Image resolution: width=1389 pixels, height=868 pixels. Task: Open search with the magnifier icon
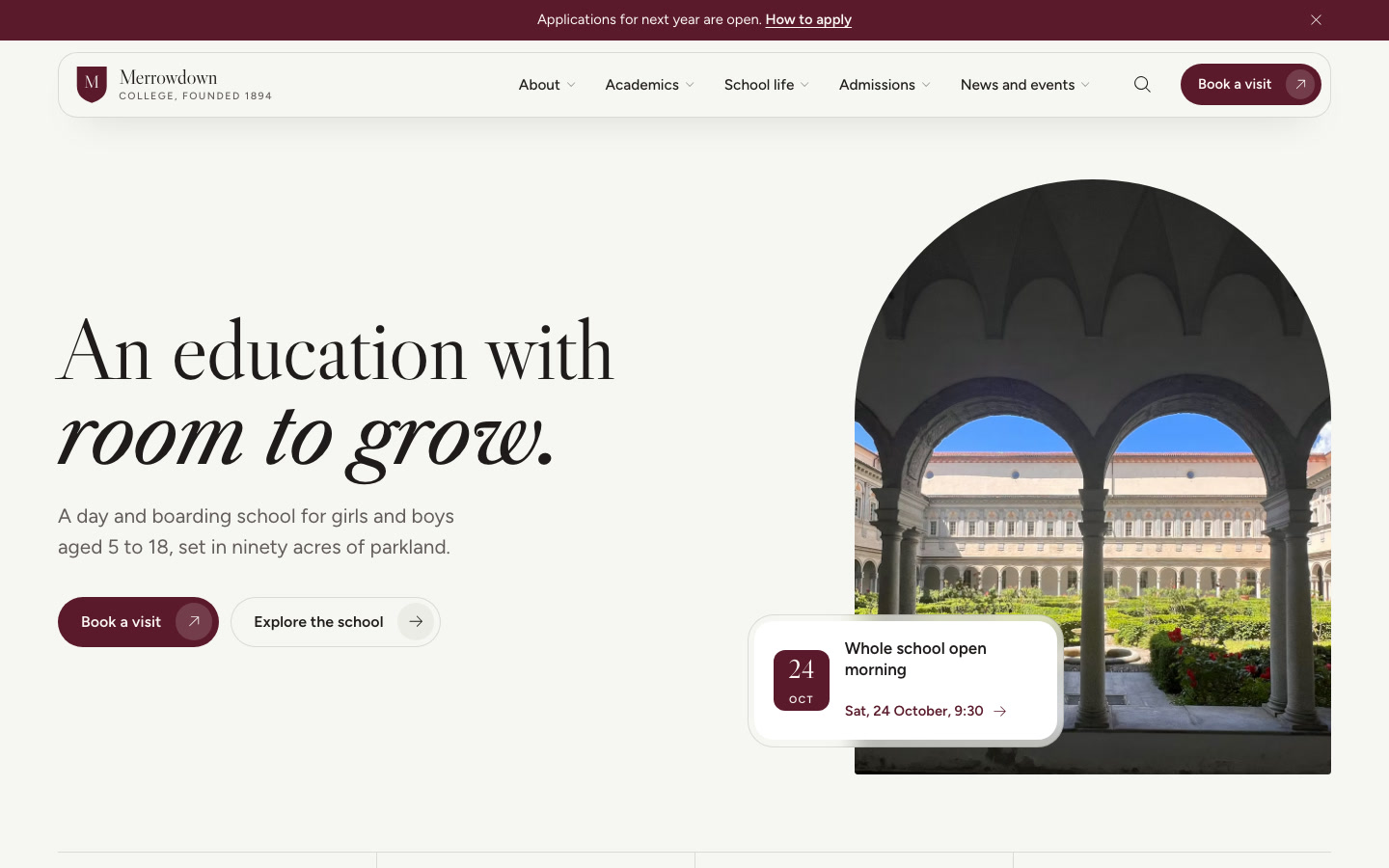pyautogui.click(x=1142, y=85)
